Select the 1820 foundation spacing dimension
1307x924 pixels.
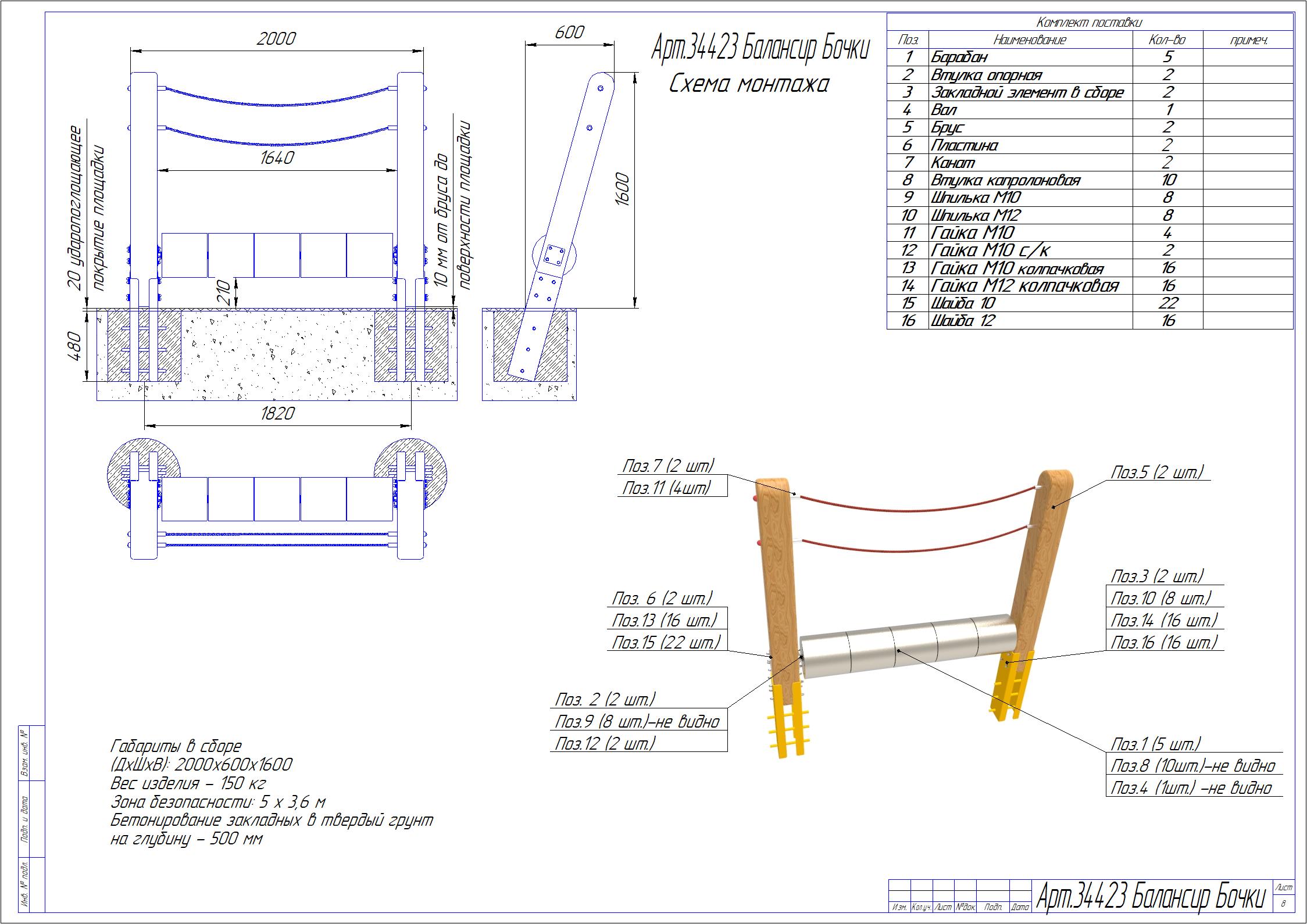click(x=278, y=413)
